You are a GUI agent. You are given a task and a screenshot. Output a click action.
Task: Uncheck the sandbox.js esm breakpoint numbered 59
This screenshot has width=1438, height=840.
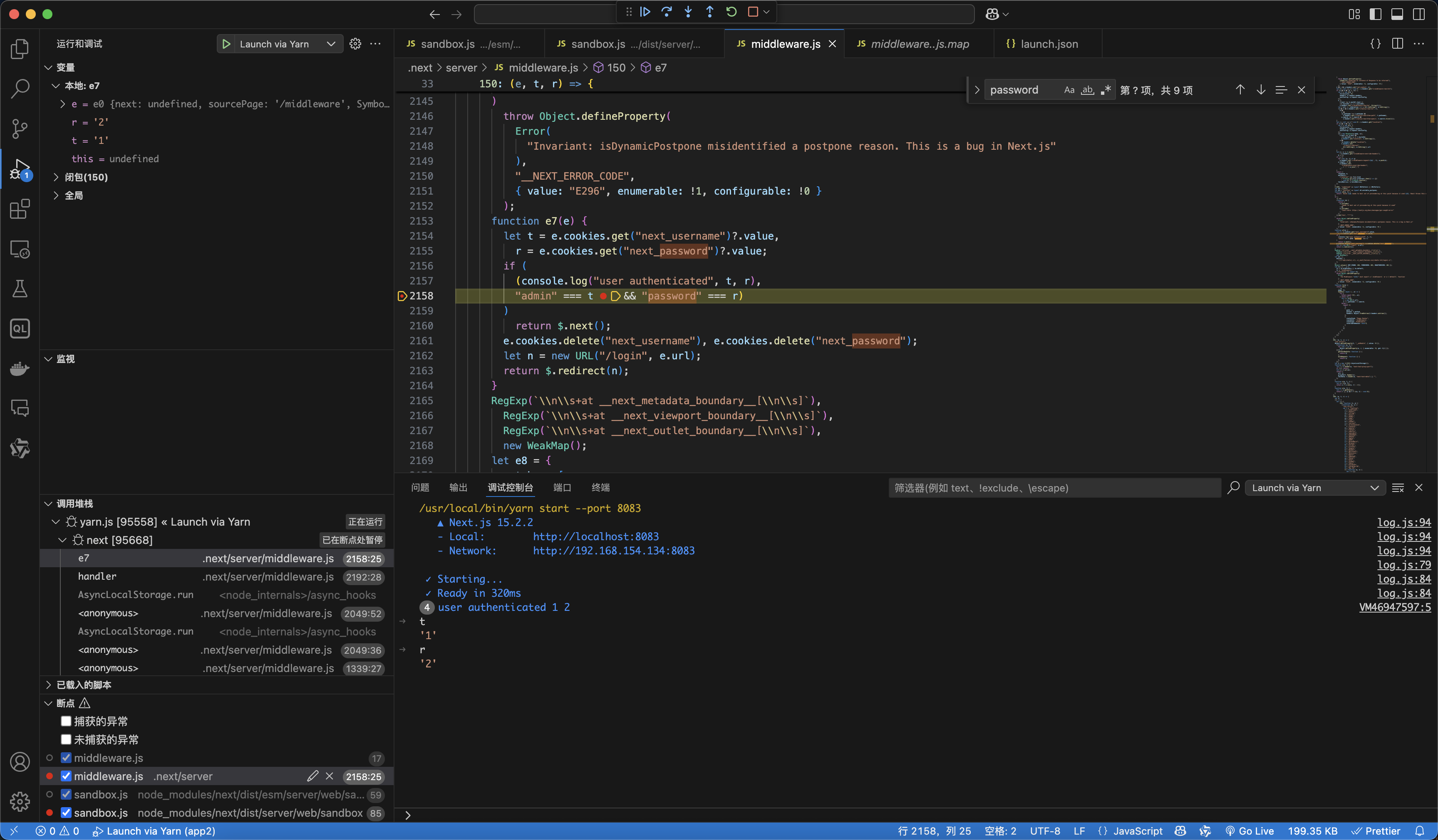66,794
